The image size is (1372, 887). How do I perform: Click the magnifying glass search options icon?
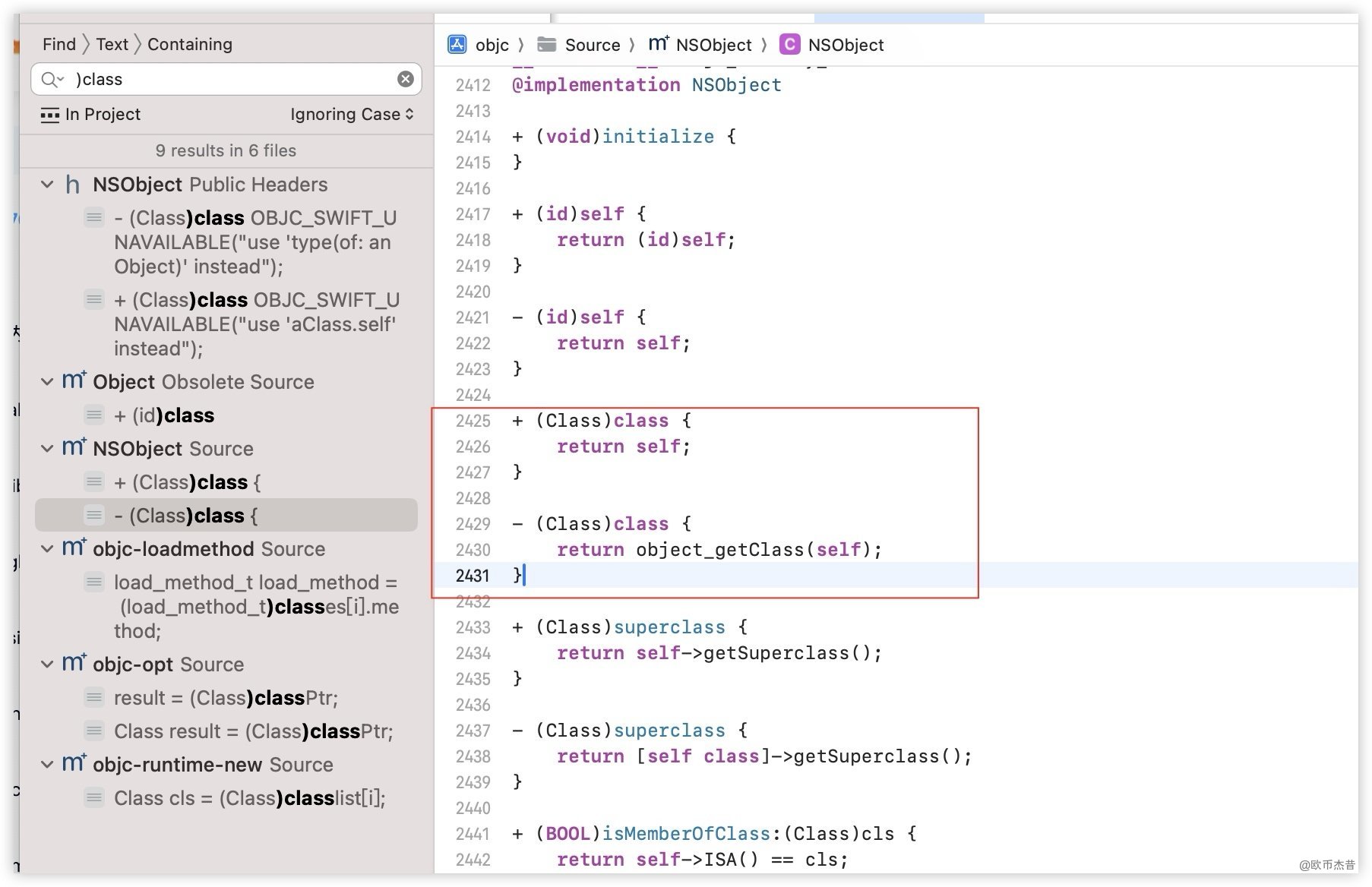52,79
